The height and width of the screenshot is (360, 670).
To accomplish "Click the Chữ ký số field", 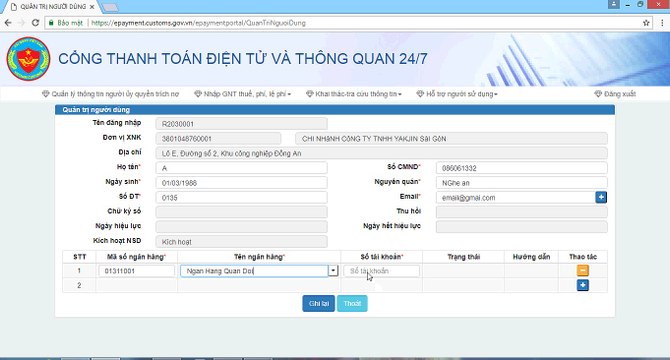I will (241, 212).
